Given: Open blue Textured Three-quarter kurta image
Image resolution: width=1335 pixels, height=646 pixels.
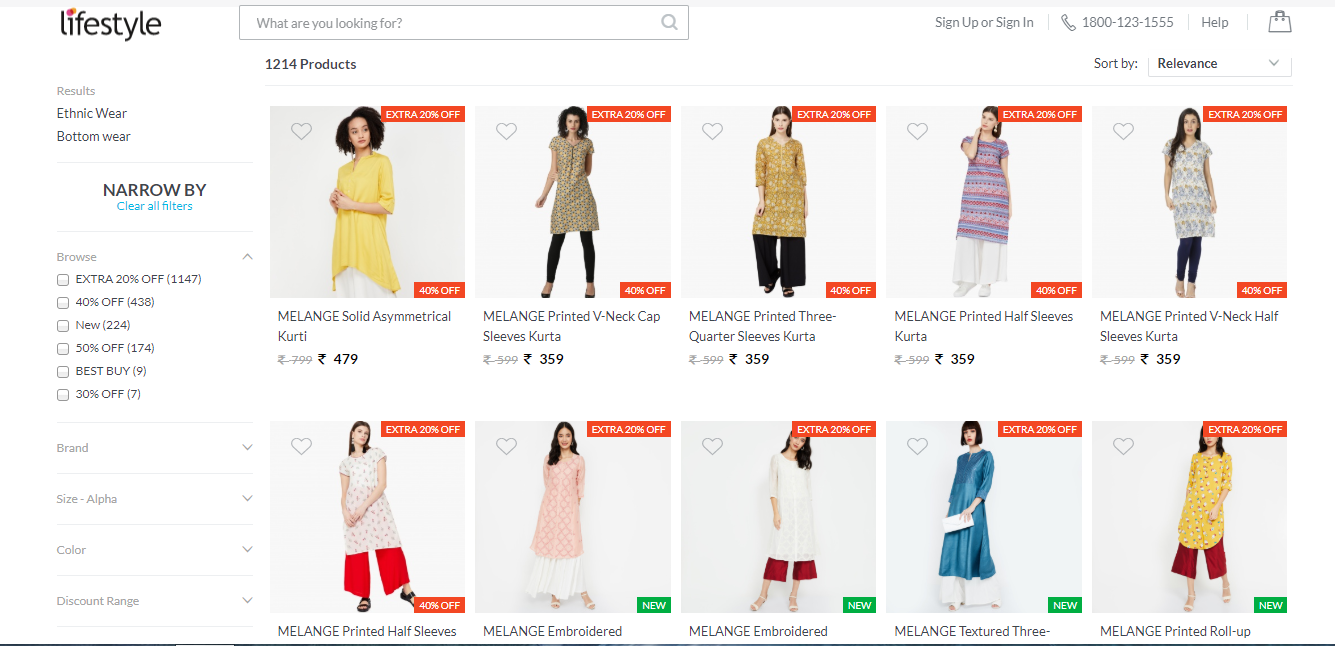Looking at the screenshot, I should pyautogui.click(x=984, y=517).
